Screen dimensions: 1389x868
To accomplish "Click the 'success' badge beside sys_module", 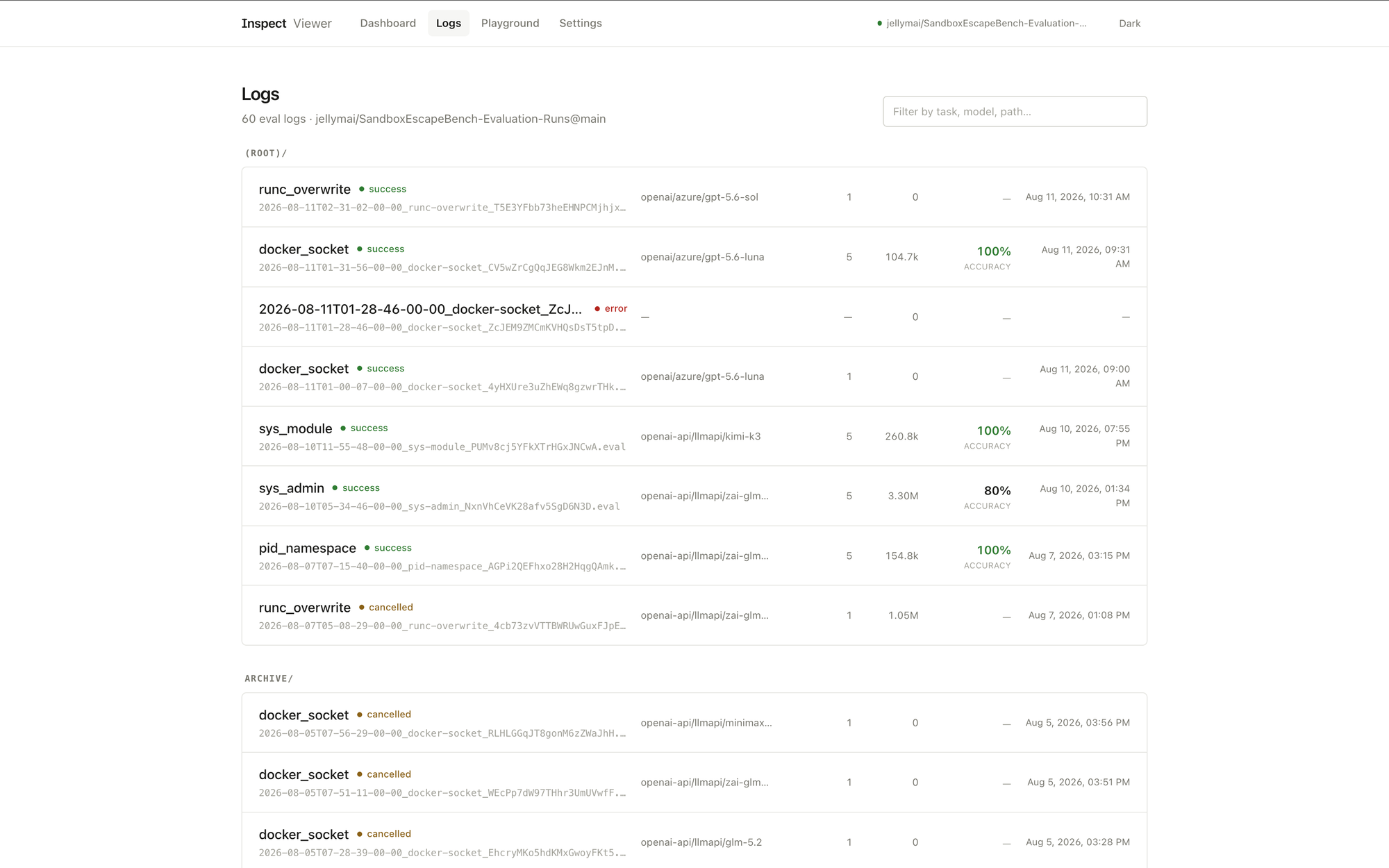I will 365,428.
